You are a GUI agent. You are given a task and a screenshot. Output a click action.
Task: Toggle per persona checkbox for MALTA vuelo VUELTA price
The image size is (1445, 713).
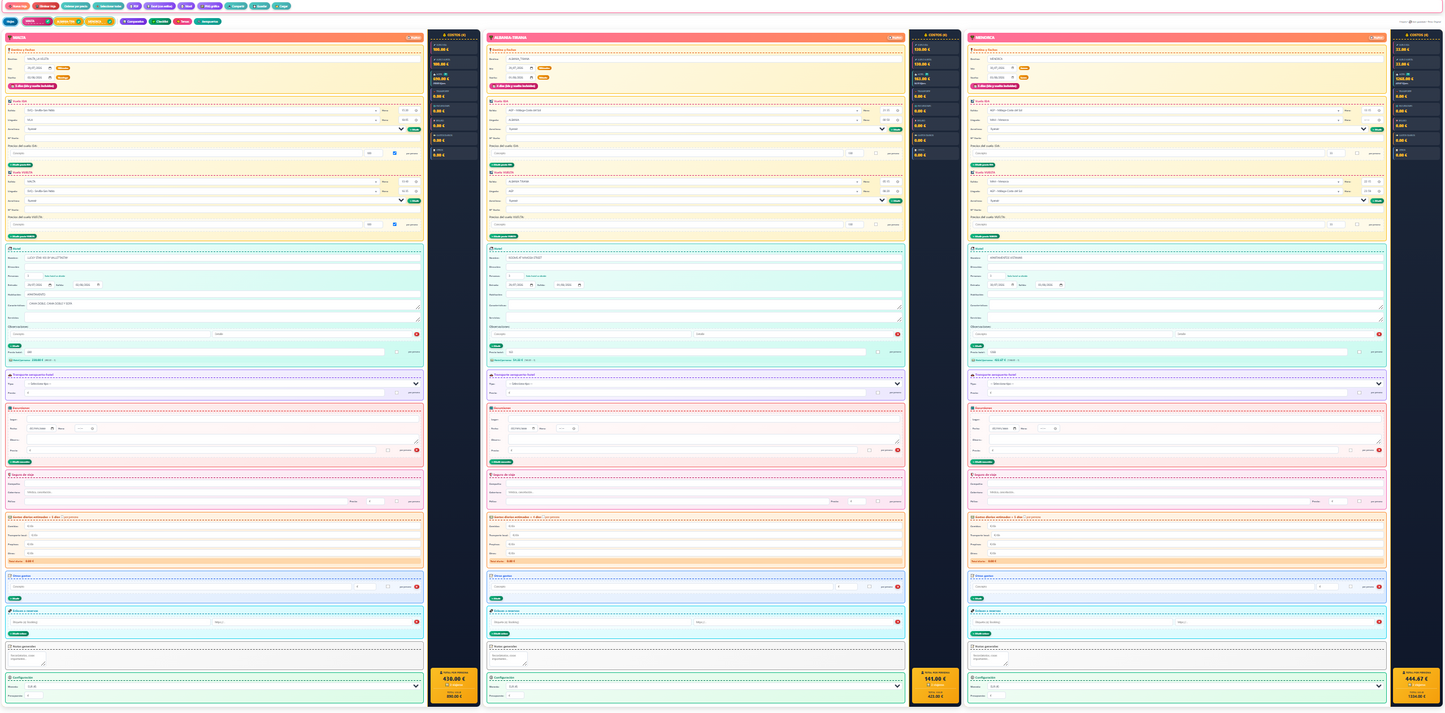click(x=395, y=224)
